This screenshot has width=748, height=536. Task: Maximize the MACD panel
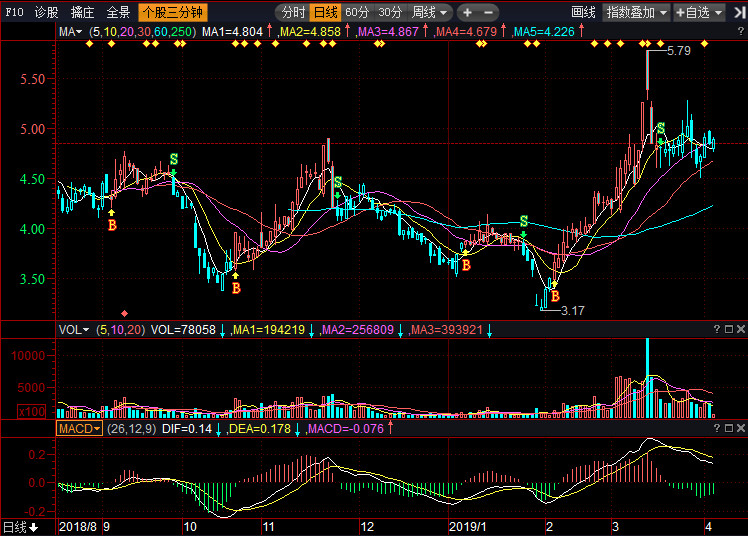click(x=728, y=428)
